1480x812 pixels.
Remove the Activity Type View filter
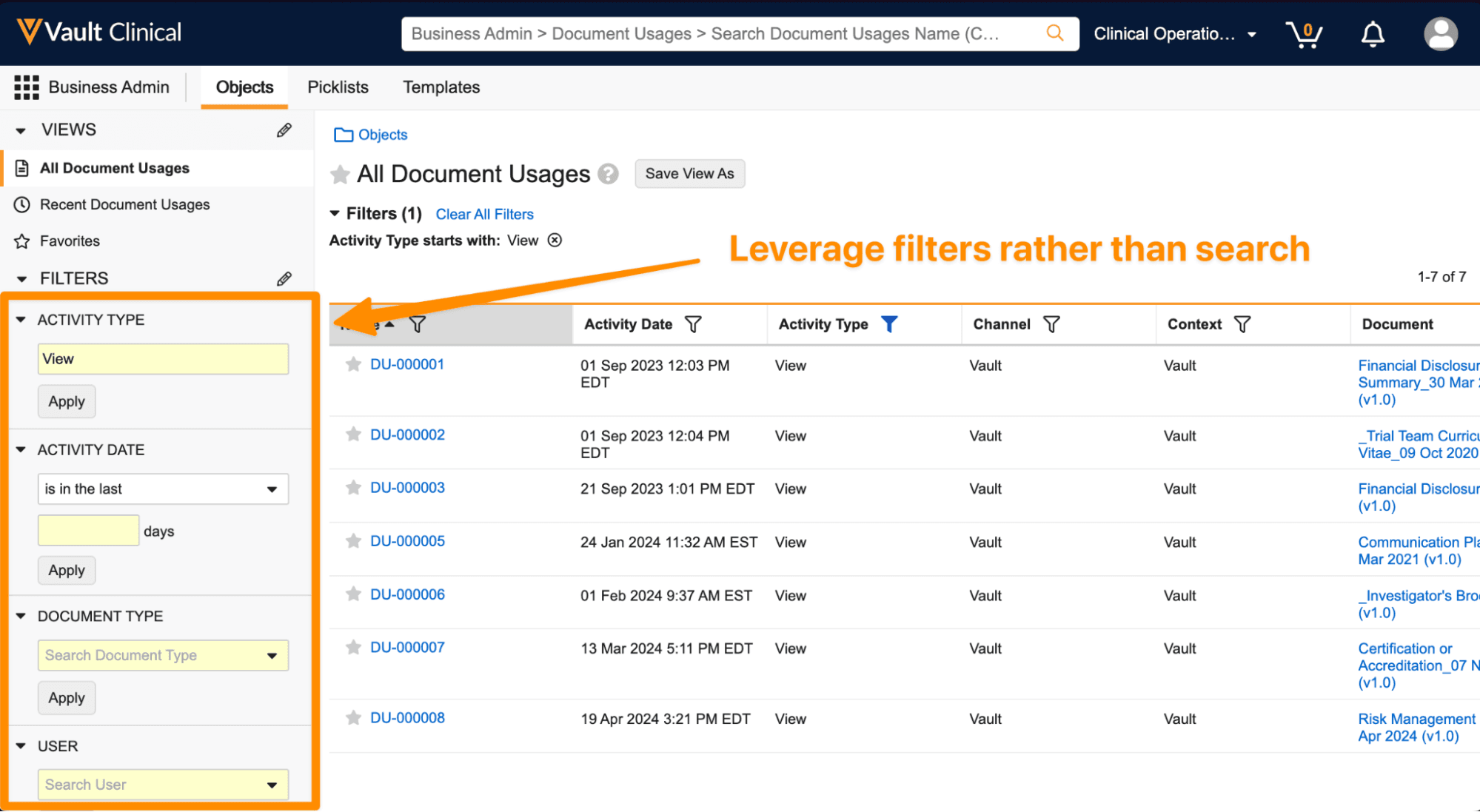pyautogui.click(x=555, y=241)
